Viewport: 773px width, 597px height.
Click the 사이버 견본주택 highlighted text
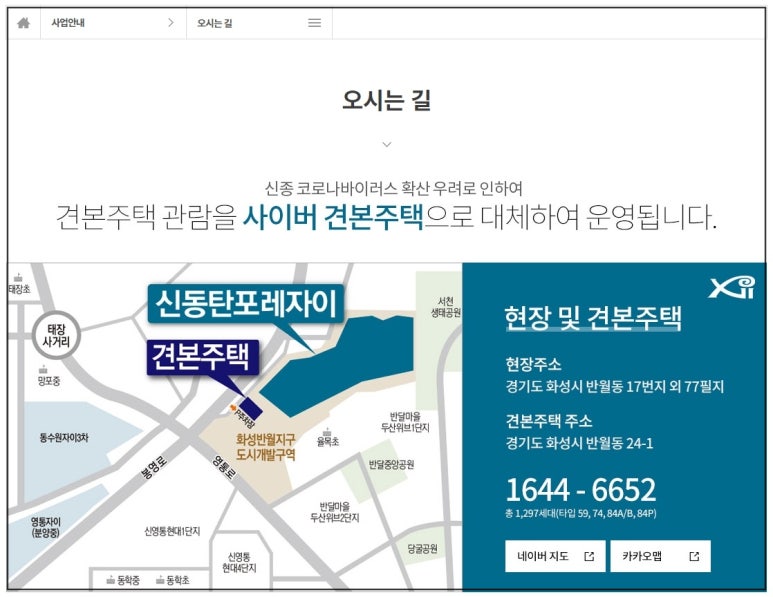point(333,216)
